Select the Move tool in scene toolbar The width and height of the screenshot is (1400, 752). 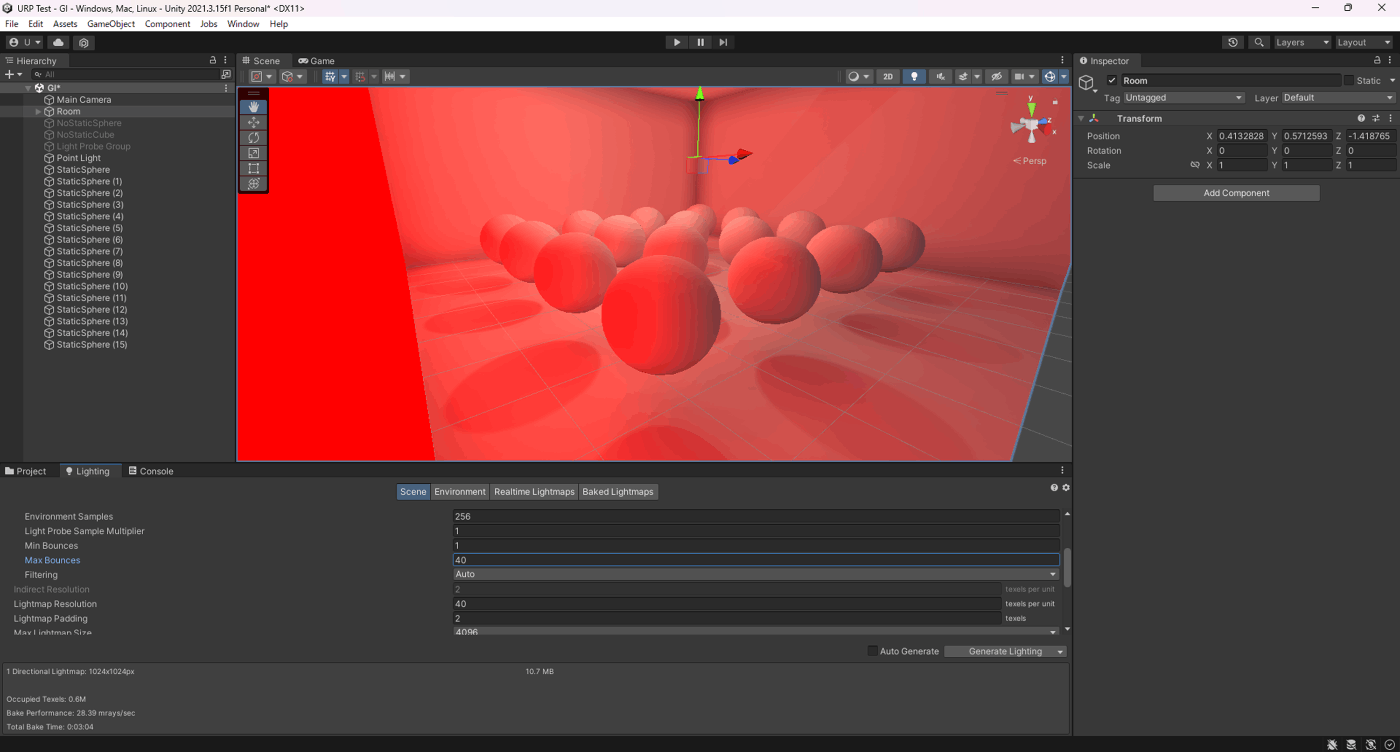point(253,122)
